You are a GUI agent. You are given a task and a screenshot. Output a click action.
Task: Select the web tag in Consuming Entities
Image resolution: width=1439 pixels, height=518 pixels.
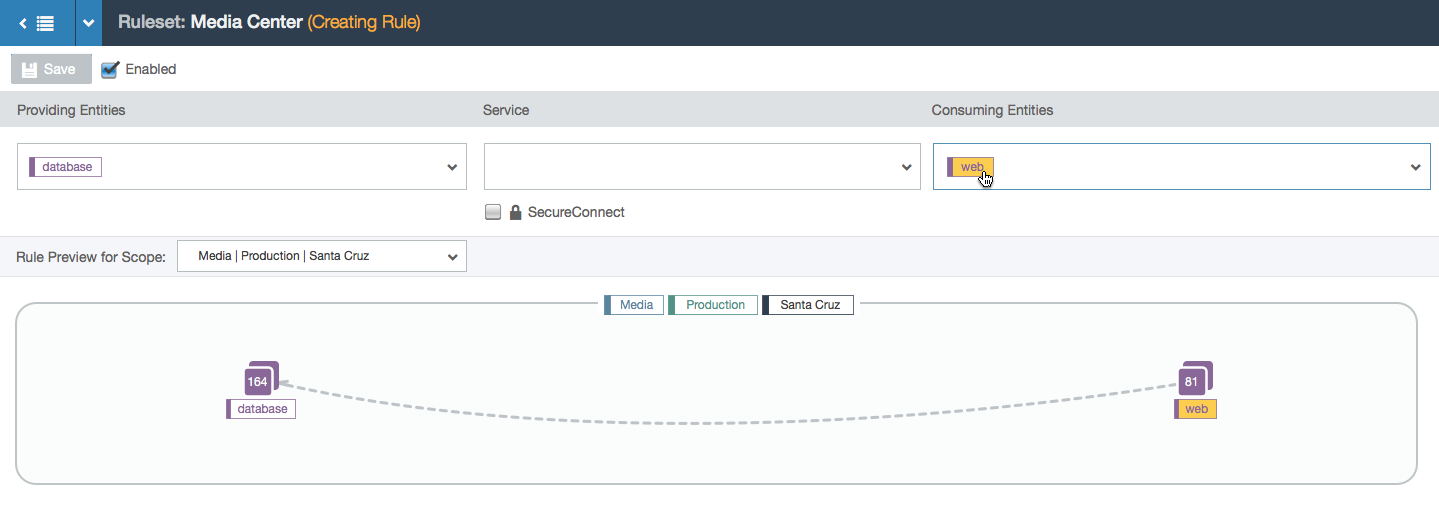coord(970,167)
